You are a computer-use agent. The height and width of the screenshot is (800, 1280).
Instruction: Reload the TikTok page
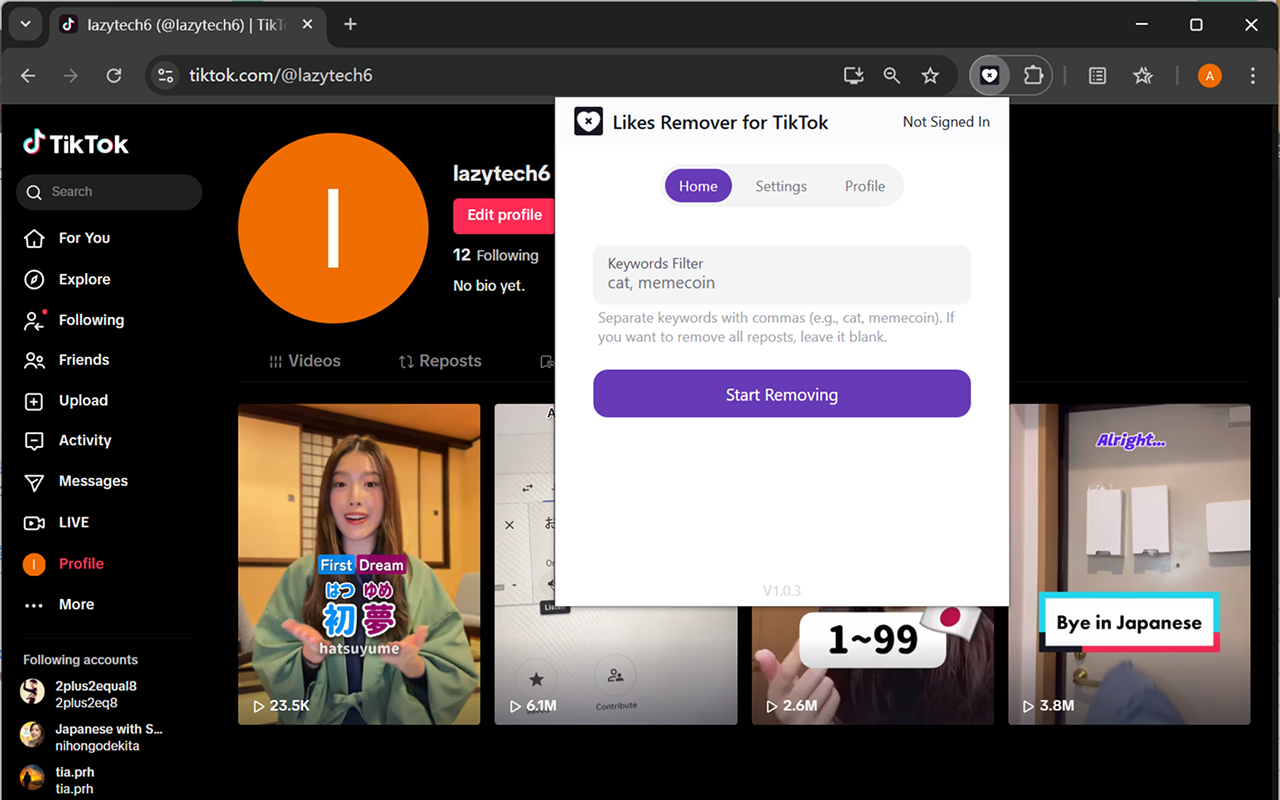(114, 75)
